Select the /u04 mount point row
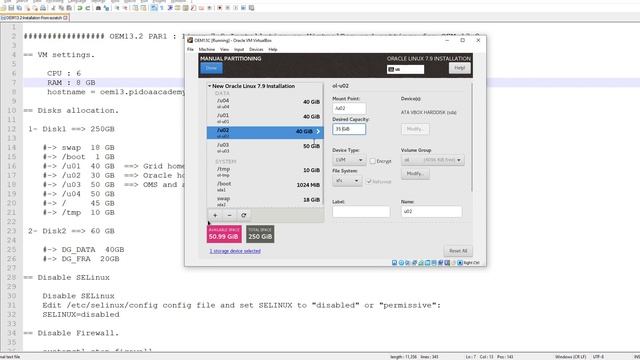This screenshot has height=360, width=640. coord(265,103)
